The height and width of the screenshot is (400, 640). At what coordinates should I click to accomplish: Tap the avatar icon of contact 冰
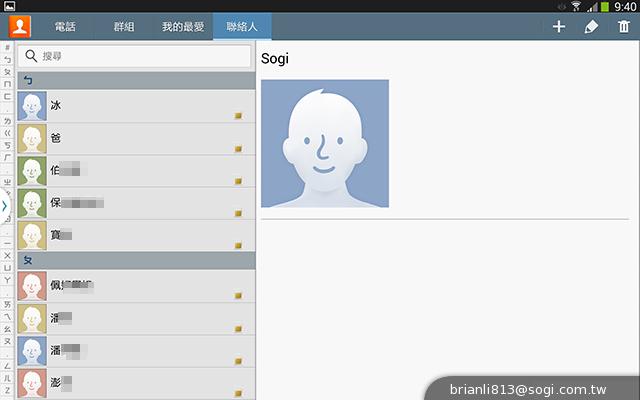click(x=32, y=105)
